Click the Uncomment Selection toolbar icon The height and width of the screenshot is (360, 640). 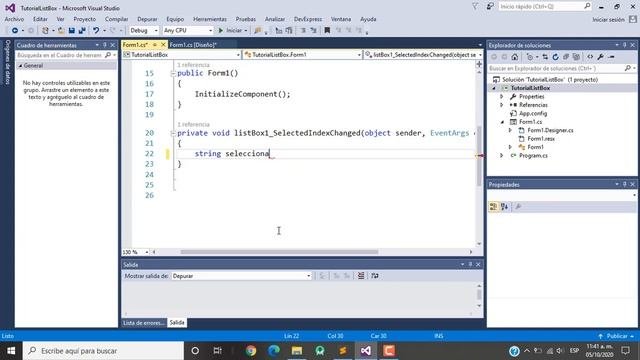313,31
